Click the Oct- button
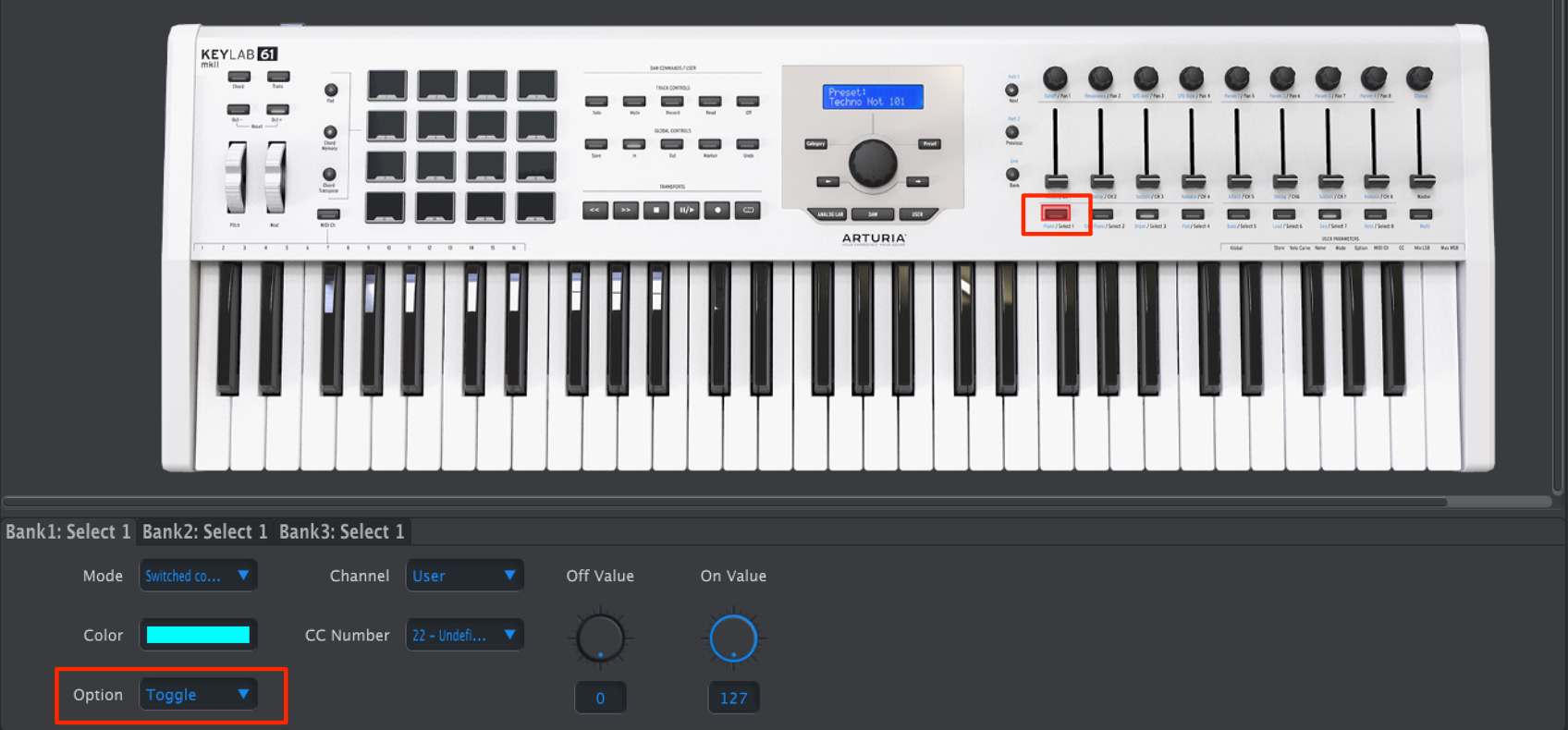The width and height of the screenshot is (1568, 730). coord(239,110)
